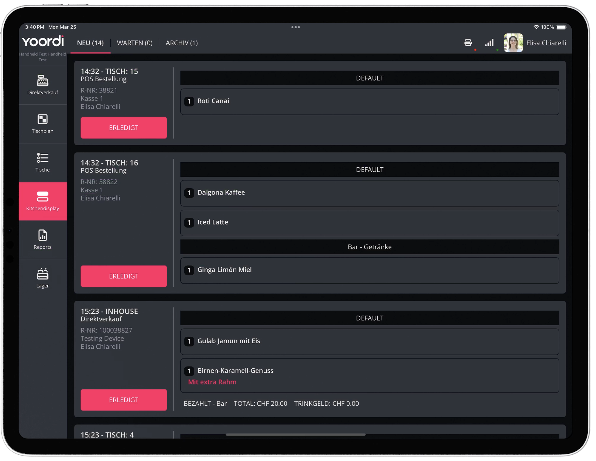Viewport: 596px width, 461px height.
Task: Click the printer status icon in header
Action: (468, 43)
